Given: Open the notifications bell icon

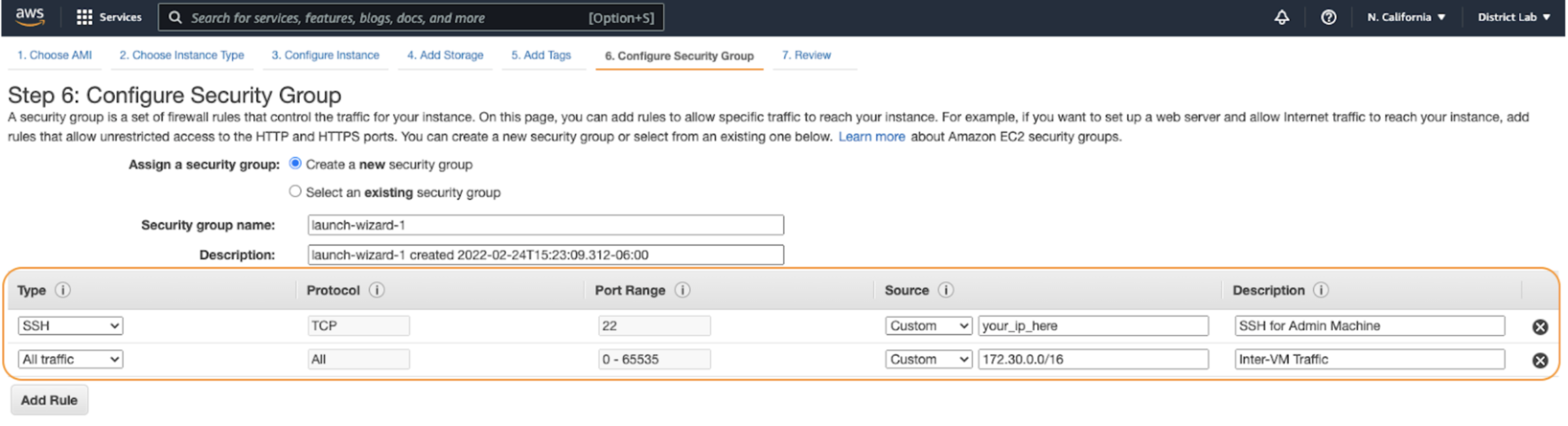Looking at the screenshot, I should pos(1282,18).
